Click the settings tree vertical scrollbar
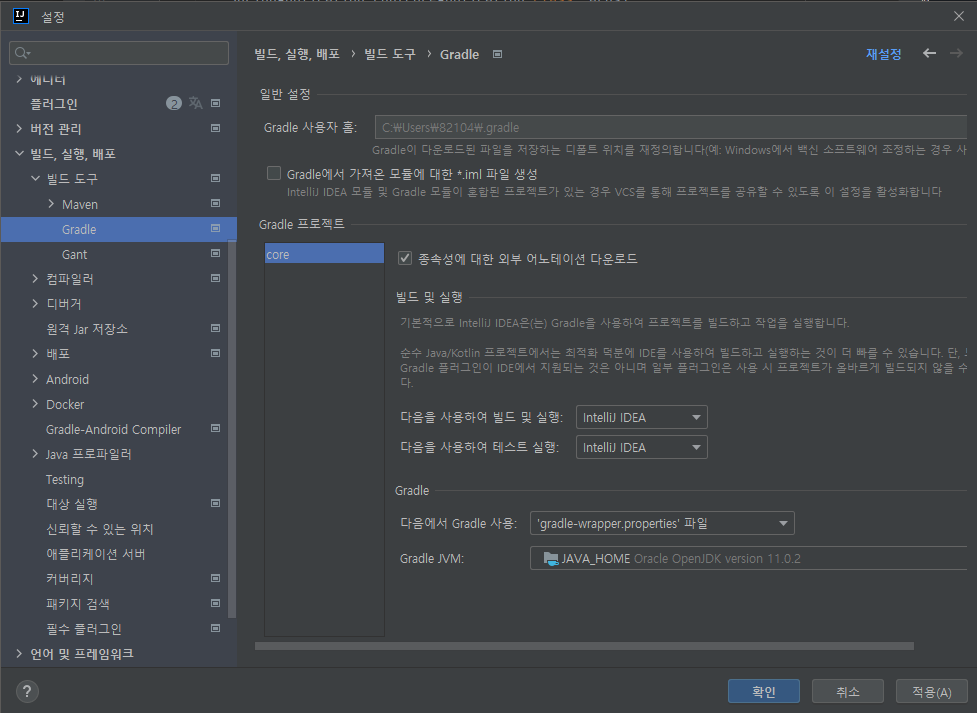The height and width of the screenshot is (713, 977). 232,430
